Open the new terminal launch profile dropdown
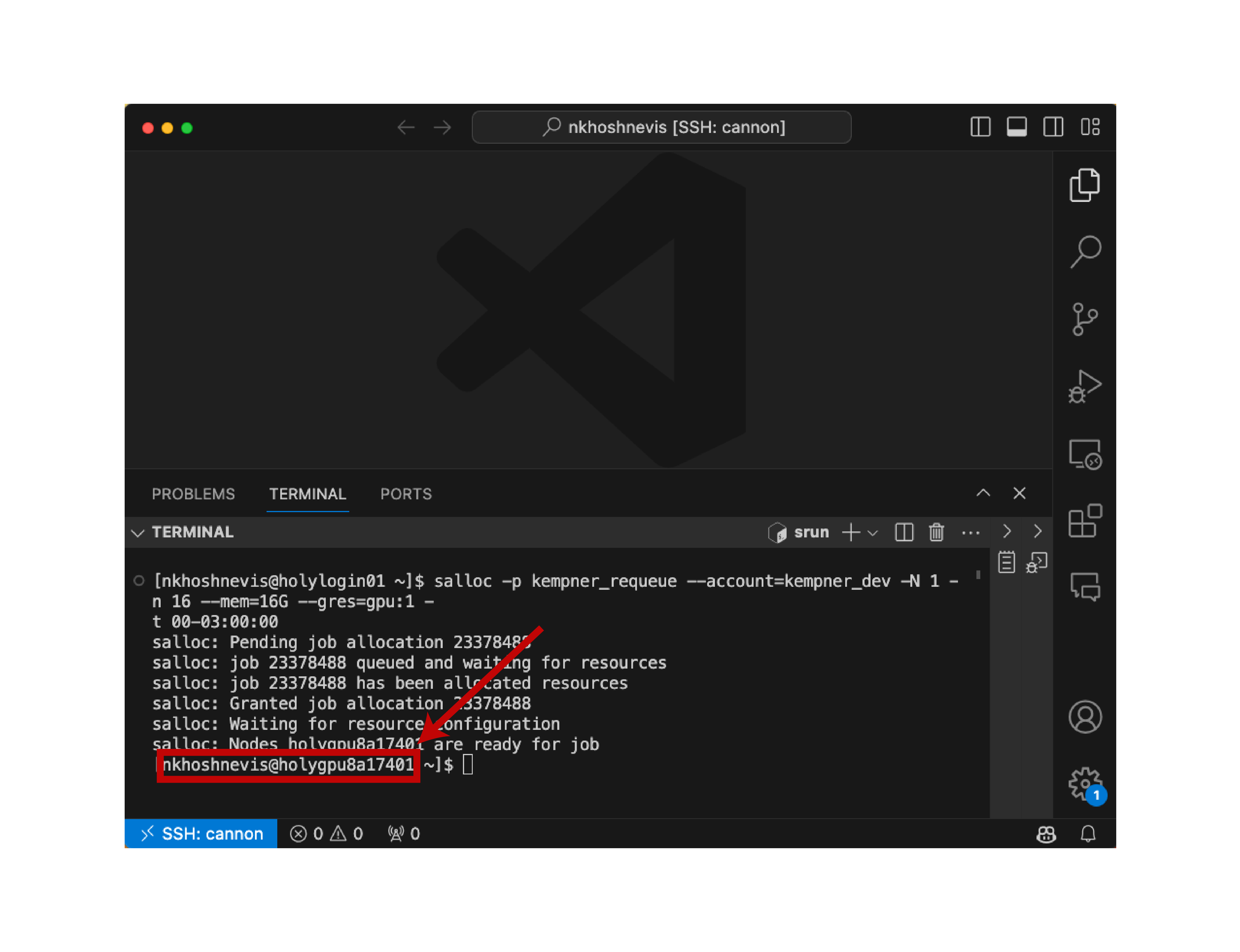The width and height of the screenshot is (1240, 952). (873, 533)
